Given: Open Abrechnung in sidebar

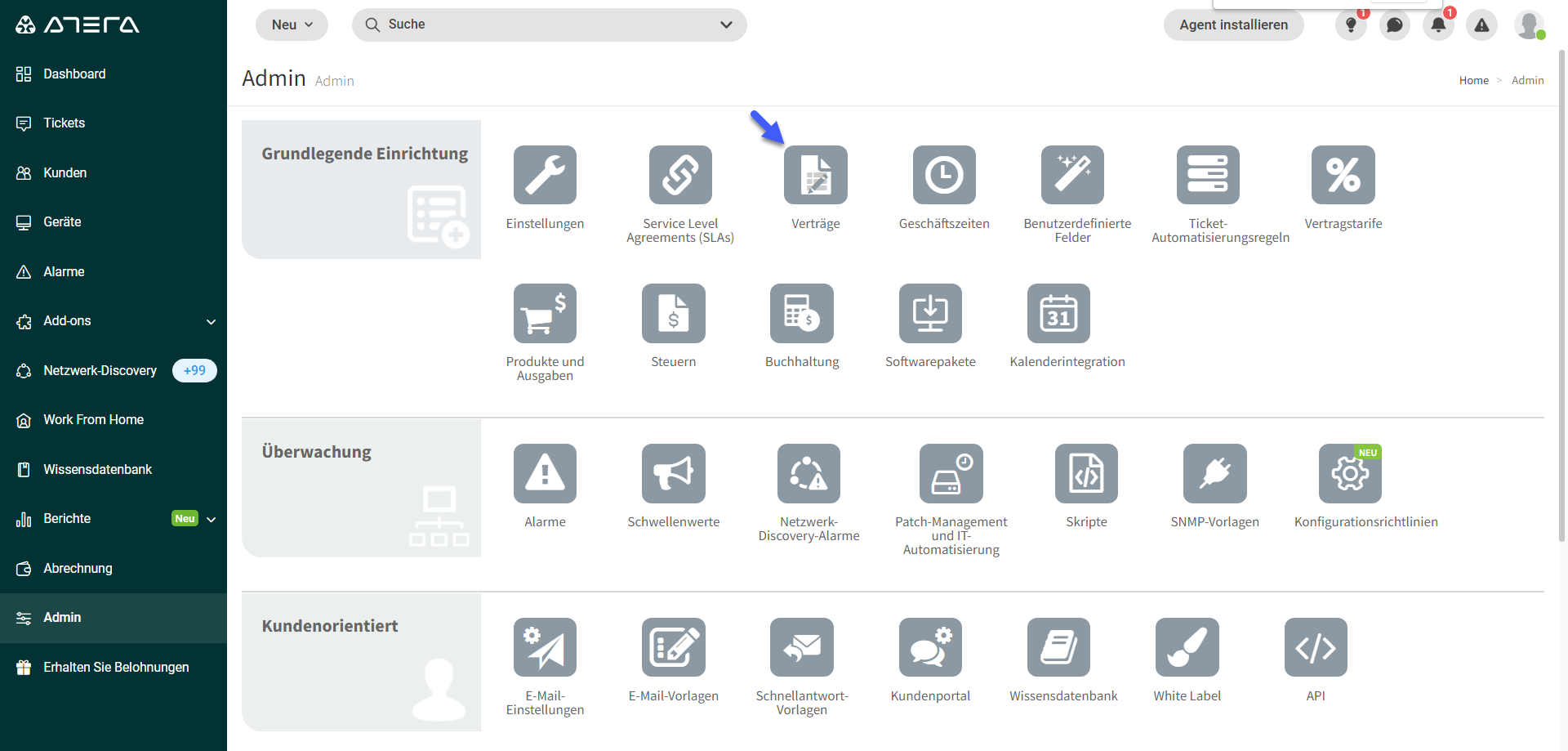Looking at the screenshot, I should [114, 568].
